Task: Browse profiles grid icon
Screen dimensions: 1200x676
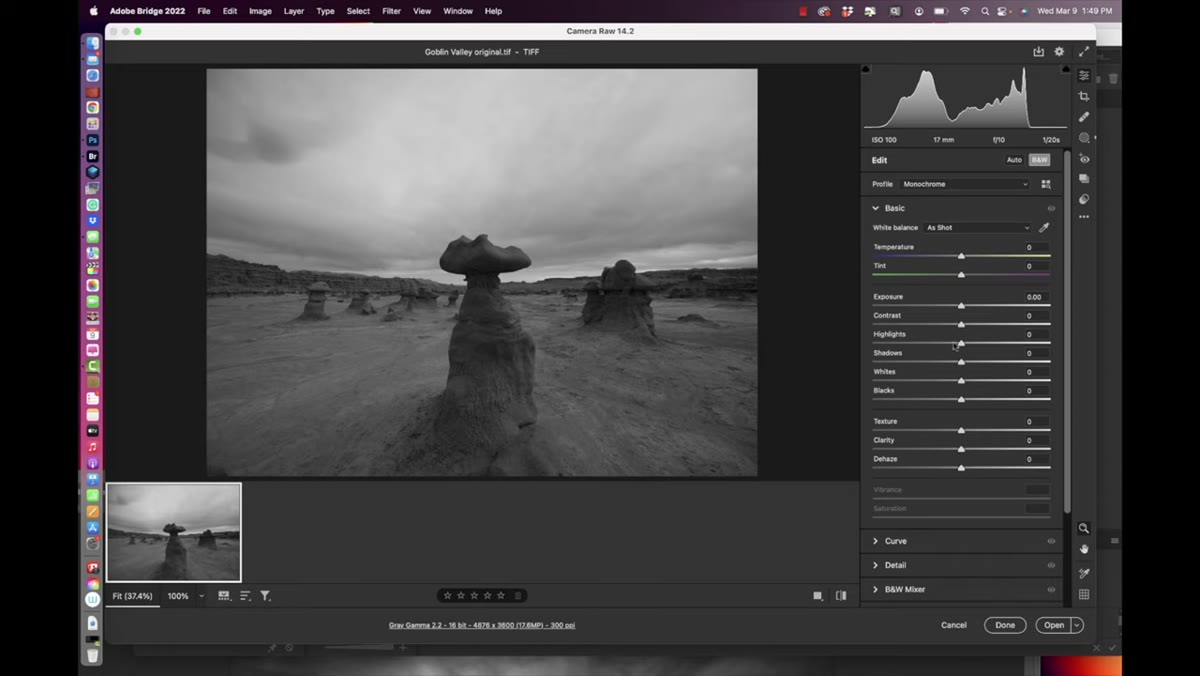Action: coord(1046,184)
